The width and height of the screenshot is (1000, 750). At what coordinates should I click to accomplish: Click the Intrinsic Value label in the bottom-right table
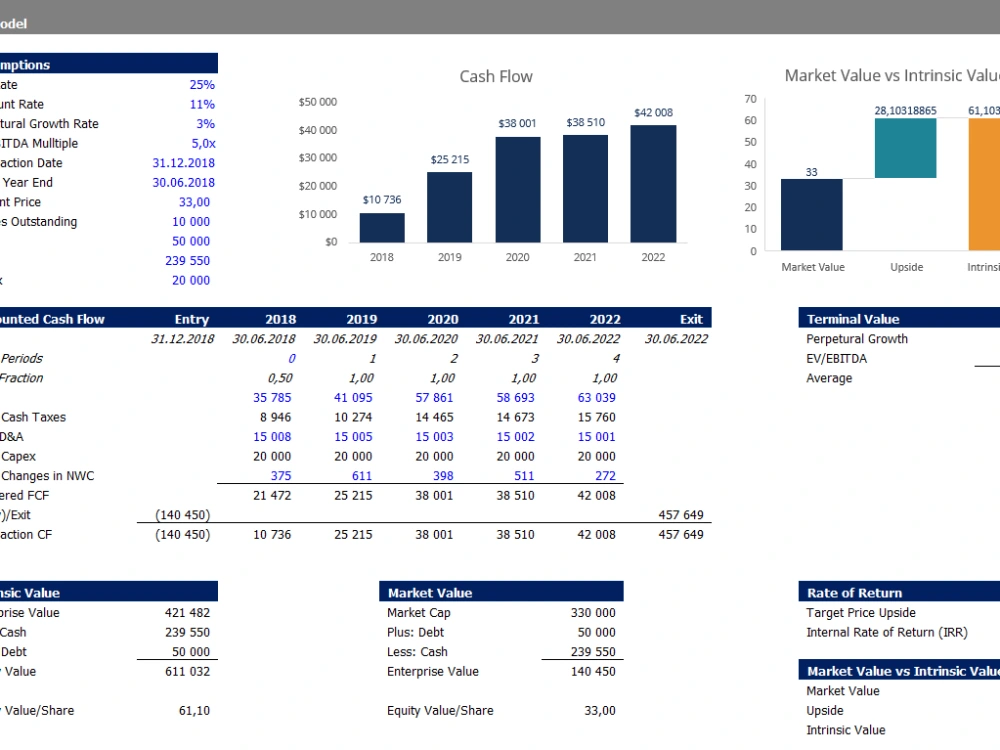(846, 730)
